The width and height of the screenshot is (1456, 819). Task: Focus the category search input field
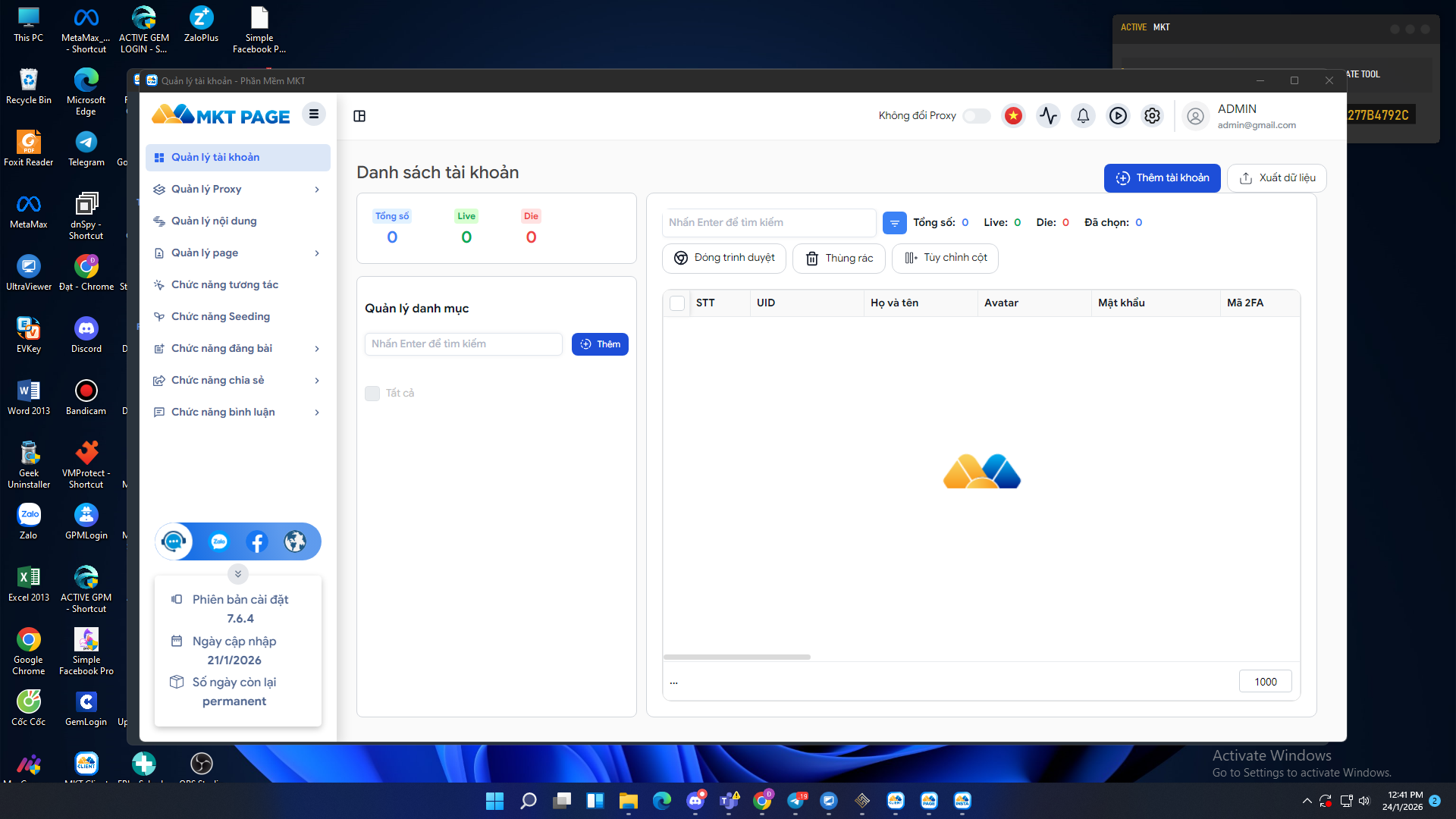(x=463, y=344)
